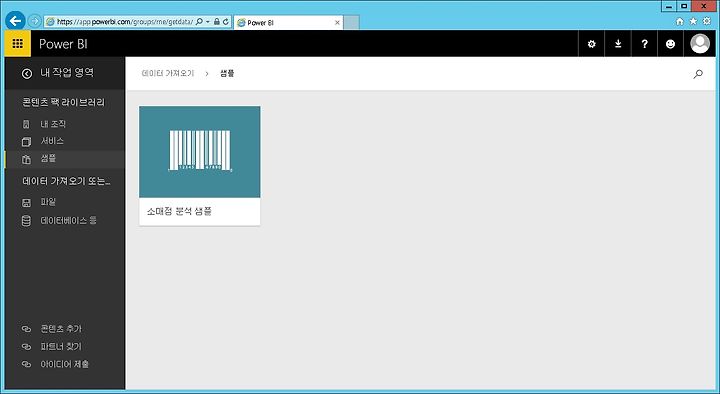720x394 pixels.
Task: Refresh the page with the reload icon
Action: coord(226,22)
